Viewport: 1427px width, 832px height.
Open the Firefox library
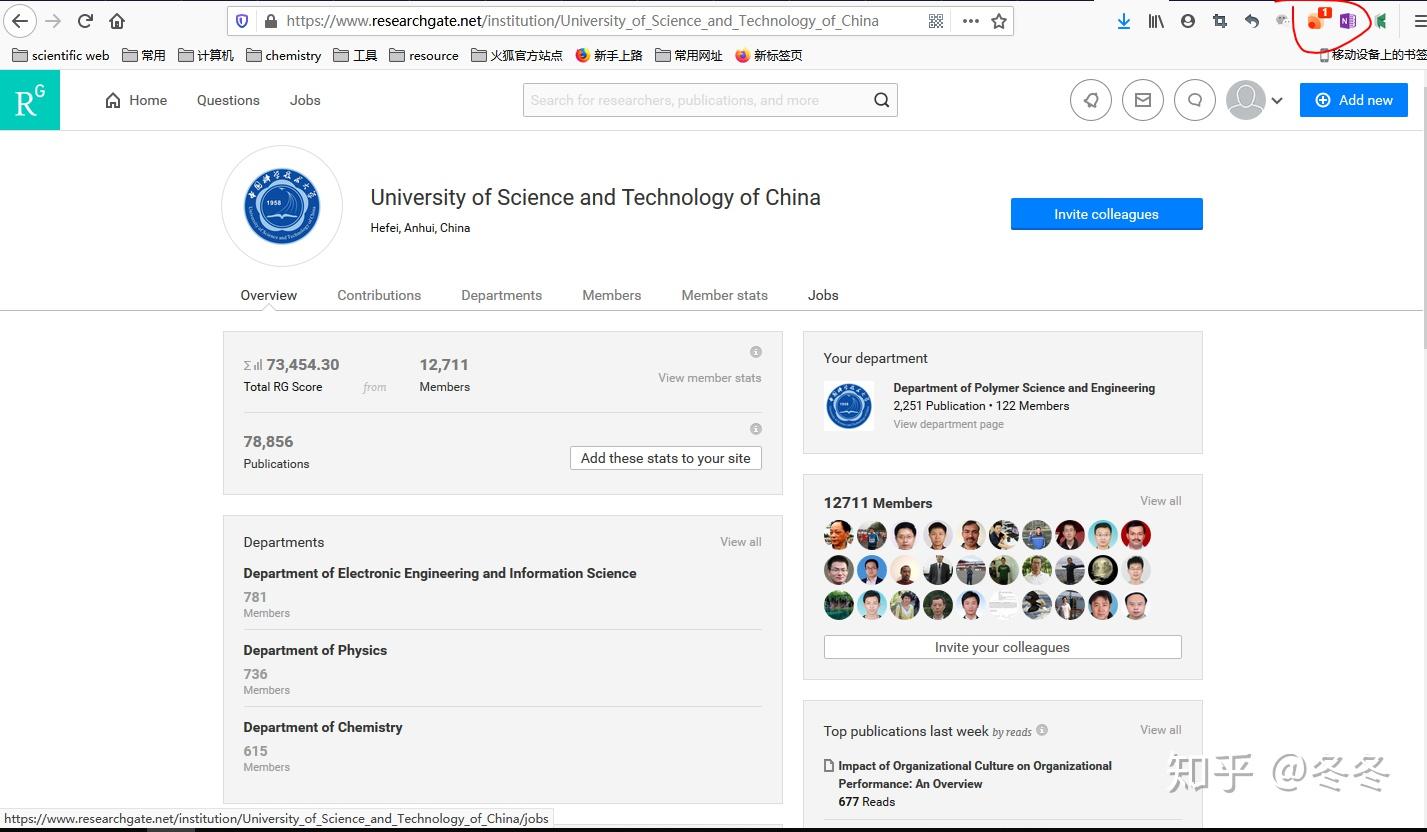1156,21
